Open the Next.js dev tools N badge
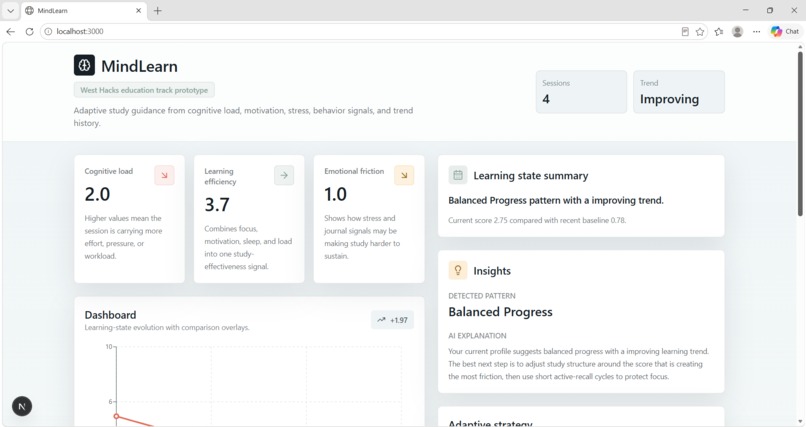This screenshot has width=806, height=427. tap(22, 406)
